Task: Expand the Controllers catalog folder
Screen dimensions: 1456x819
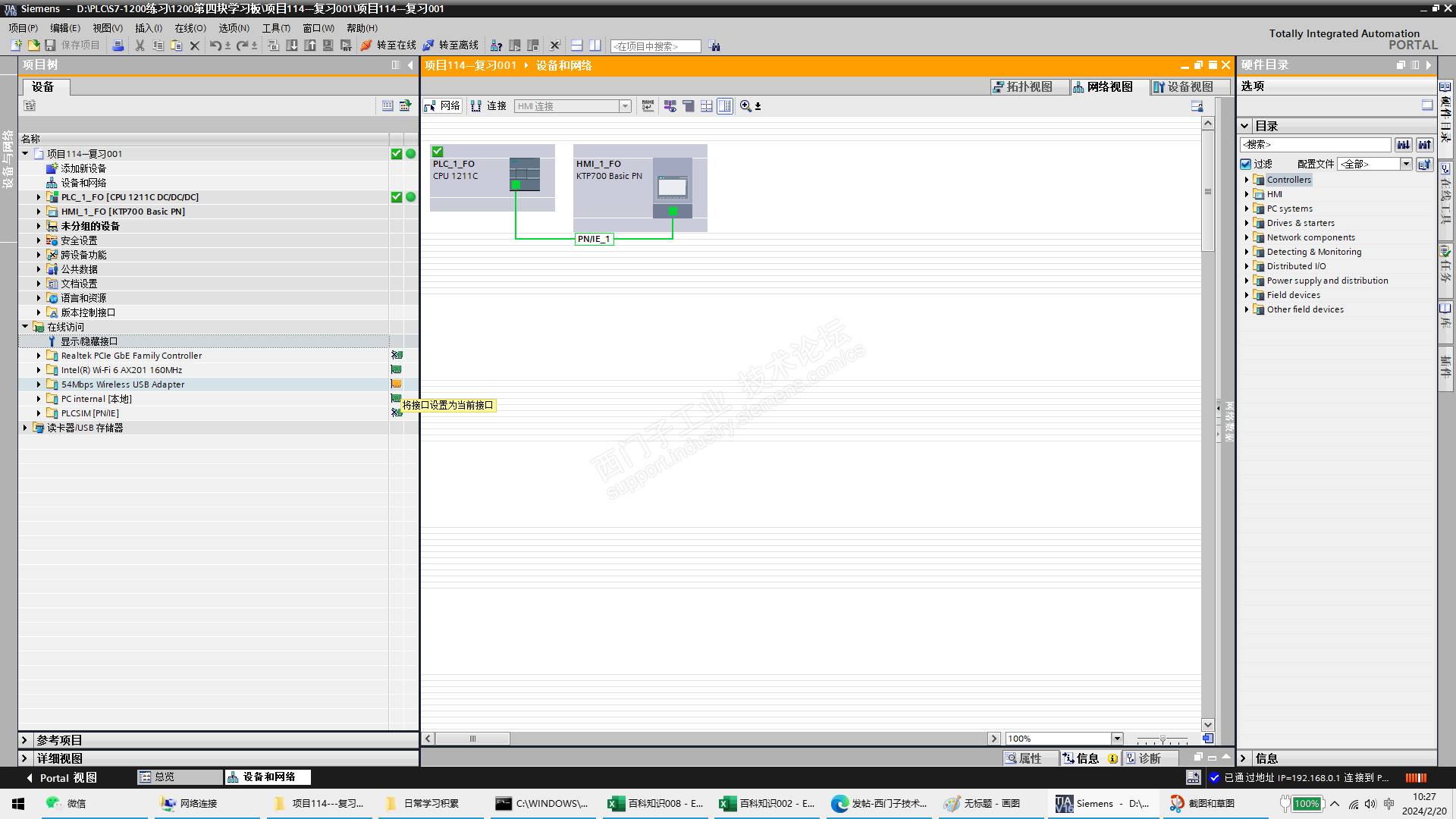Action: coord(1247,180)
